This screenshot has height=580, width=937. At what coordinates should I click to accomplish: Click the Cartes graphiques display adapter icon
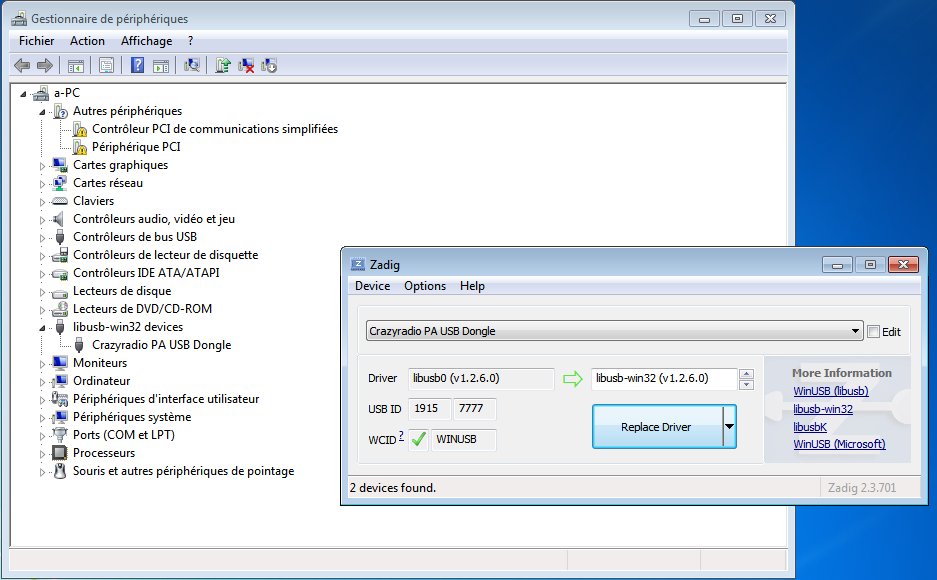click(x=60, y=165)
